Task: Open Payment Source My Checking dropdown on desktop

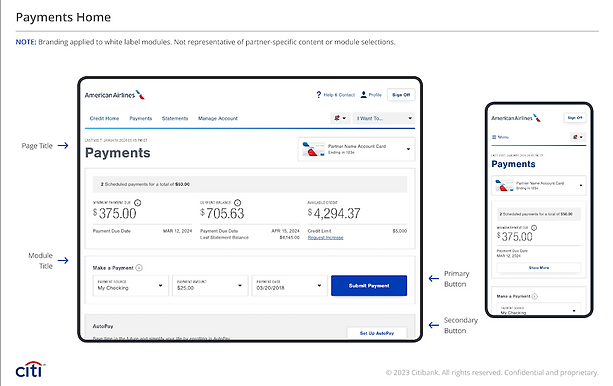Action: click(131, 285)
